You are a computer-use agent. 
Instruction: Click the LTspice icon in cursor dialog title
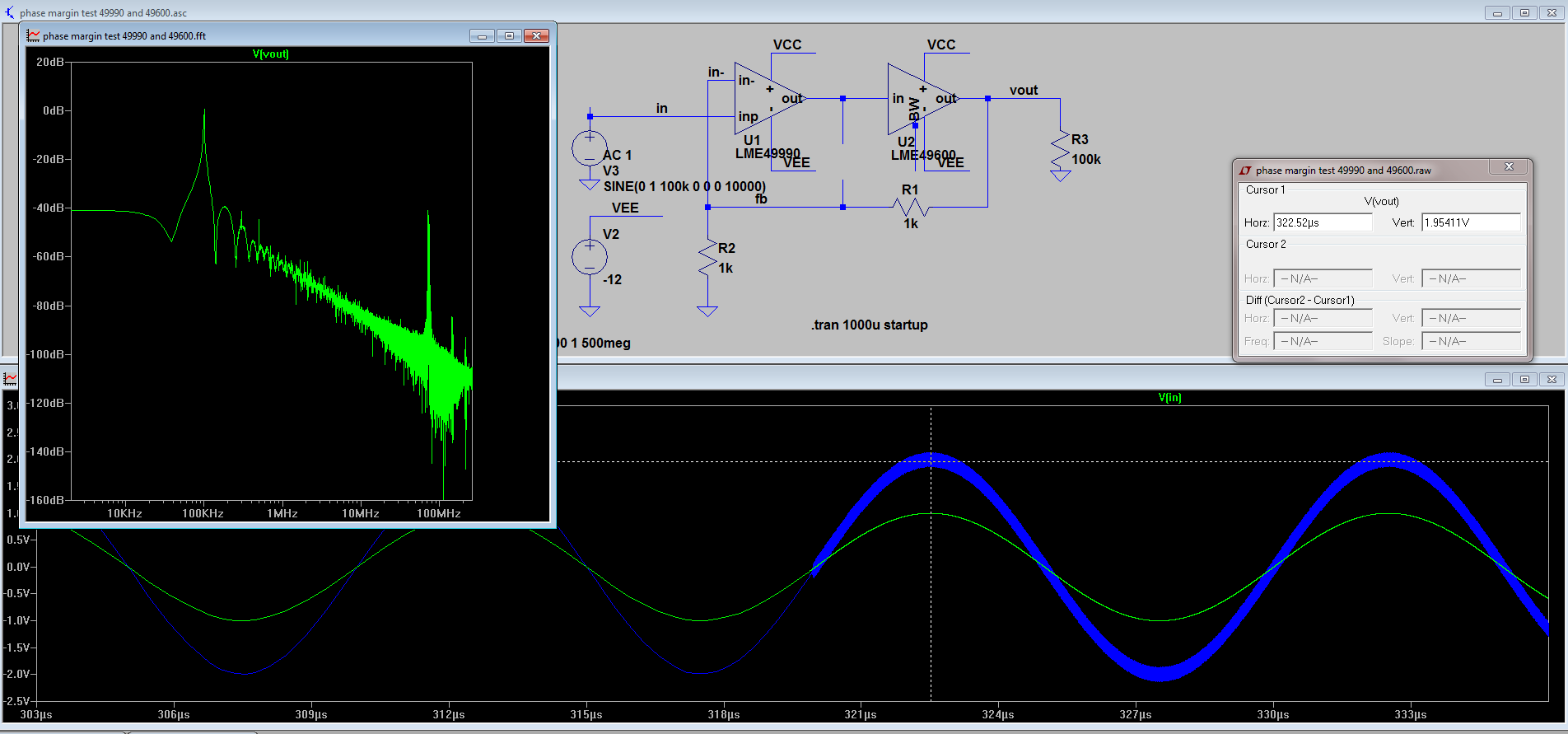pyautogui.click(x=1245, y=171)
